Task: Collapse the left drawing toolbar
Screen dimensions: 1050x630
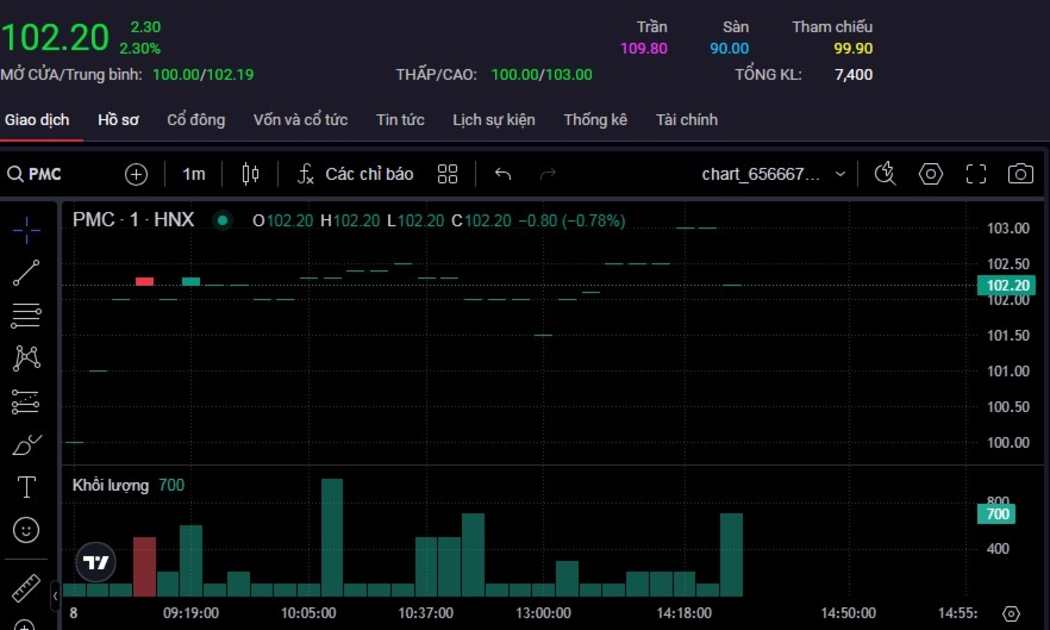Action: pos(55,595)
